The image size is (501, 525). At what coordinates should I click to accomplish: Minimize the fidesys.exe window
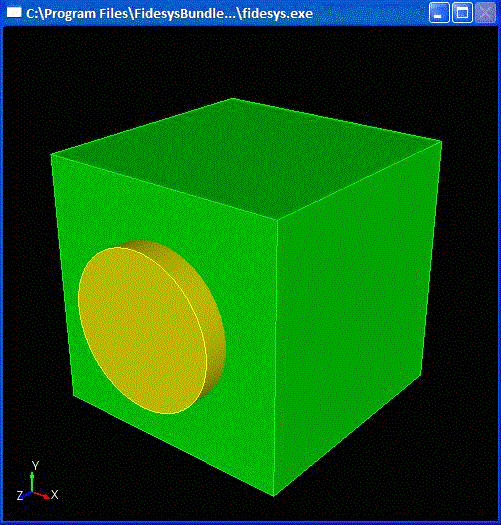(439, 13)
